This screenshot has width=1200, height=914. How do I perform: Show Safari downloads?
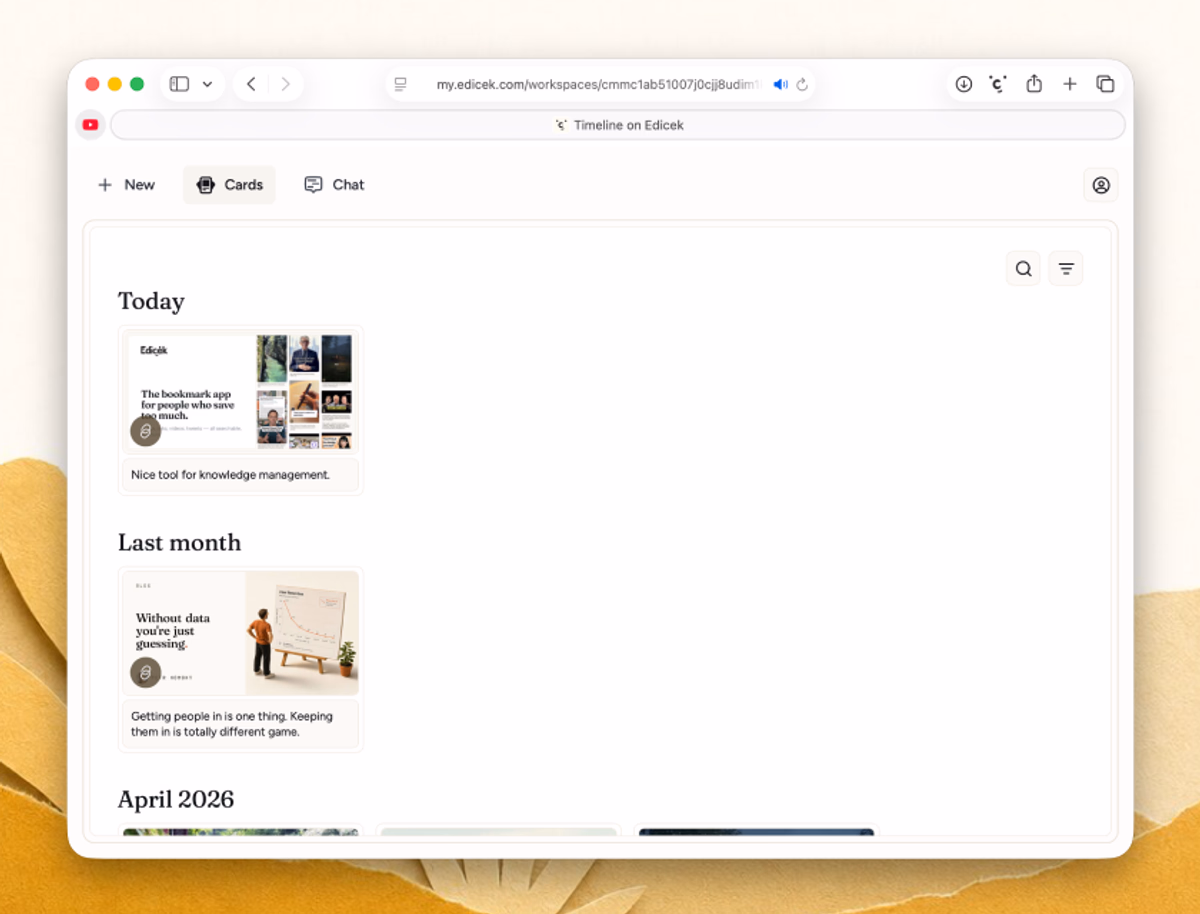[x=964, y=84]
